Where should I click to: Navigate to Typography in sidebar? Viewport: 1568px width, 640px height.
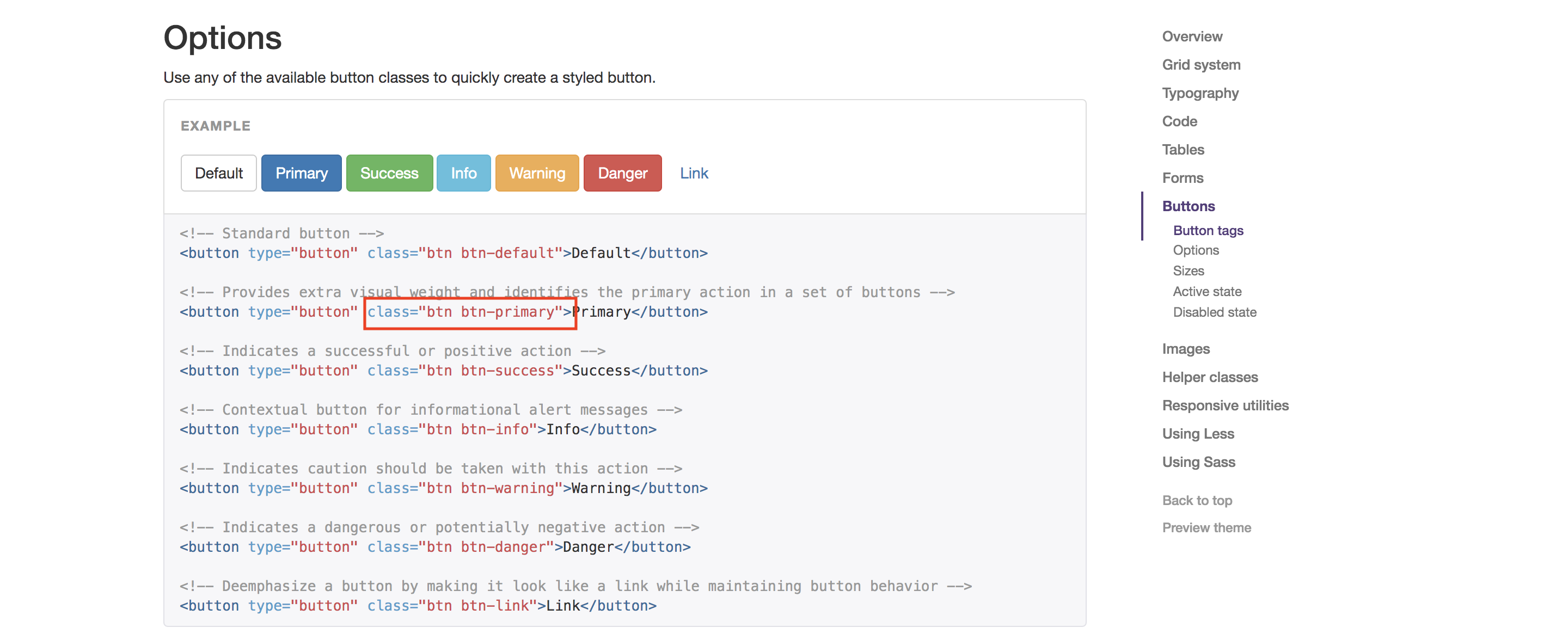[x=1200, y=93]
